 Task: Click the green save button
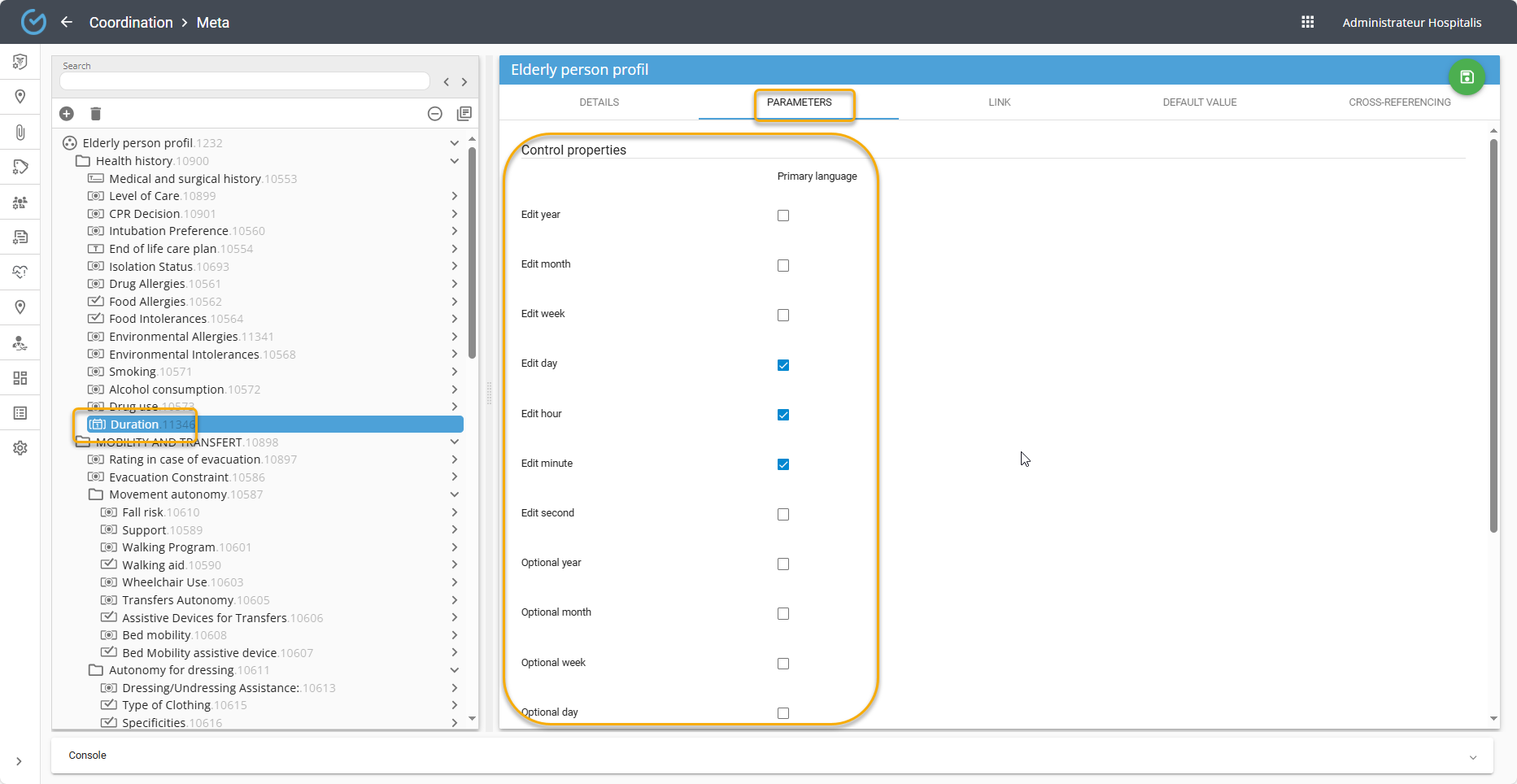1466,77
